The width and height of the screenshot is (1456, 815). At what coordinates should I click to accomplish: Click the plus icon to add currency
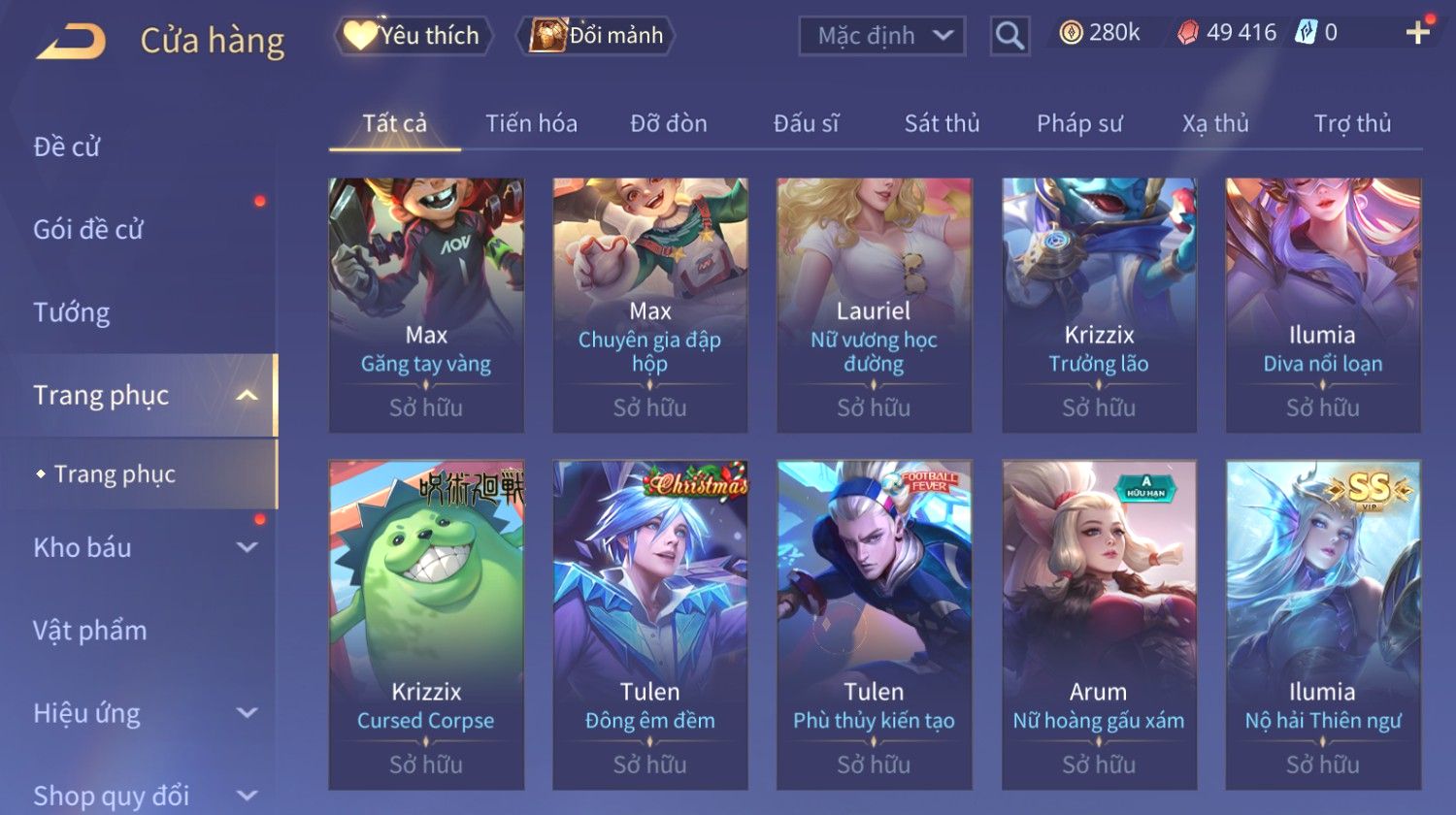[x=1418, y=33]
